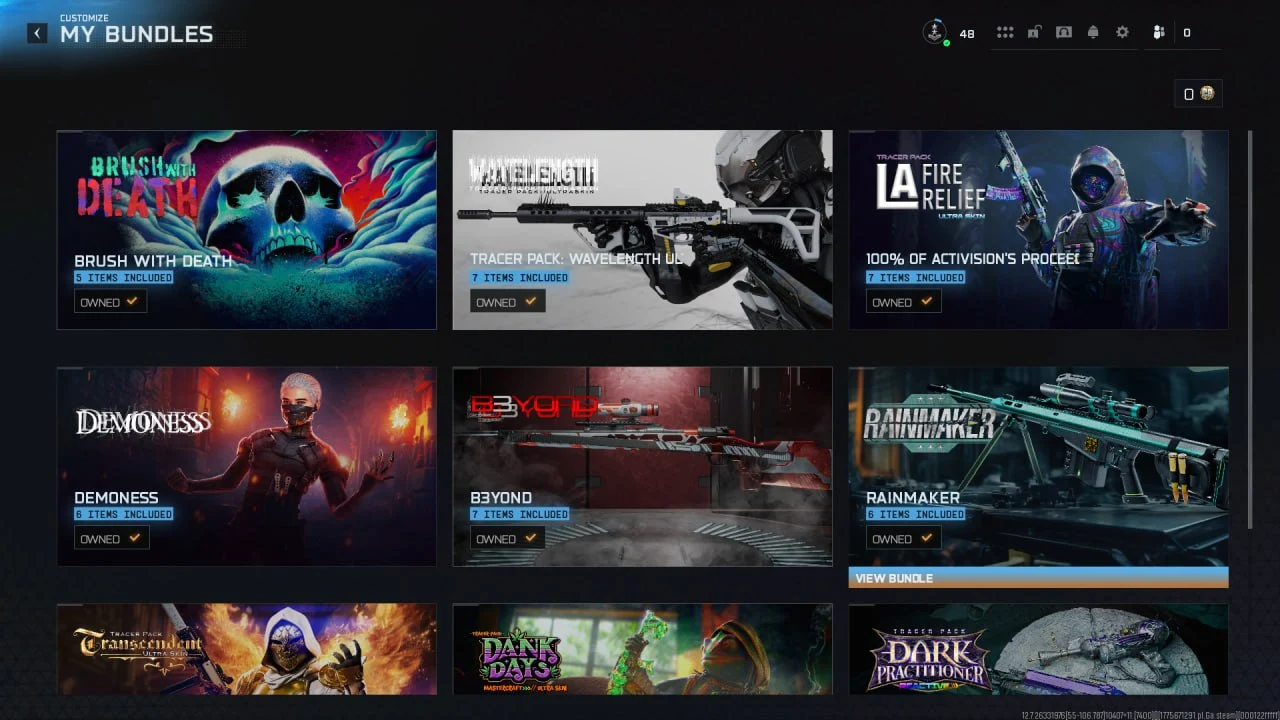Click '6 ITEMS INCLUDED' on Demoness
The image size is (1280, 720).
point(124,514)
